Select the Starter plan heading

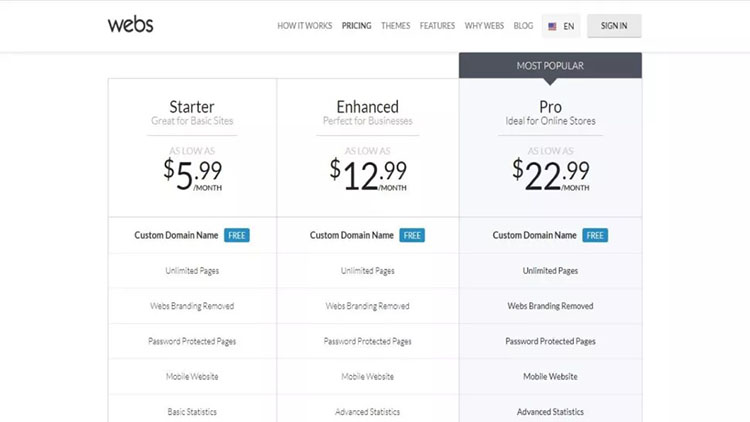point(192,106)
